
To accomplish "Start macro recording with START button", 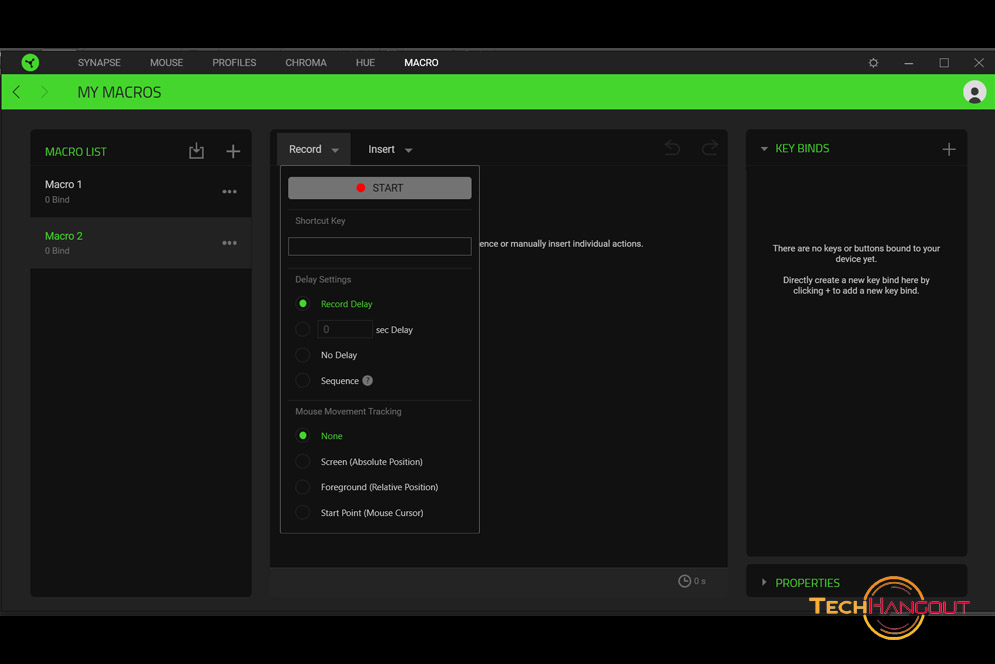I will click(x=379, y=188).
